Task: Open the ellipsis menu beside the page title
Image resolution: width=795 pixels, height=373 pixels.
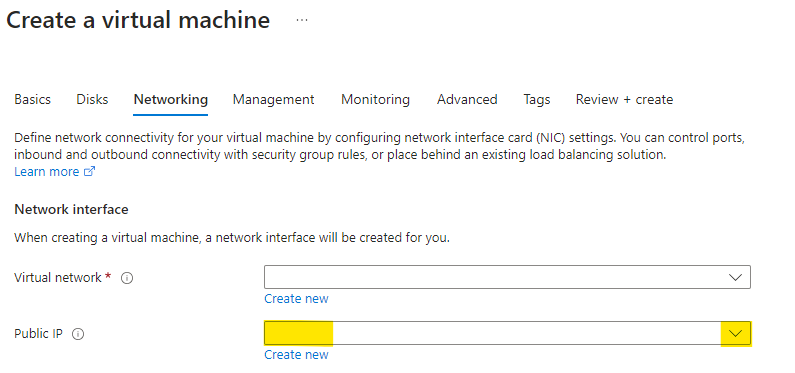Action: [x=302, y=20]
